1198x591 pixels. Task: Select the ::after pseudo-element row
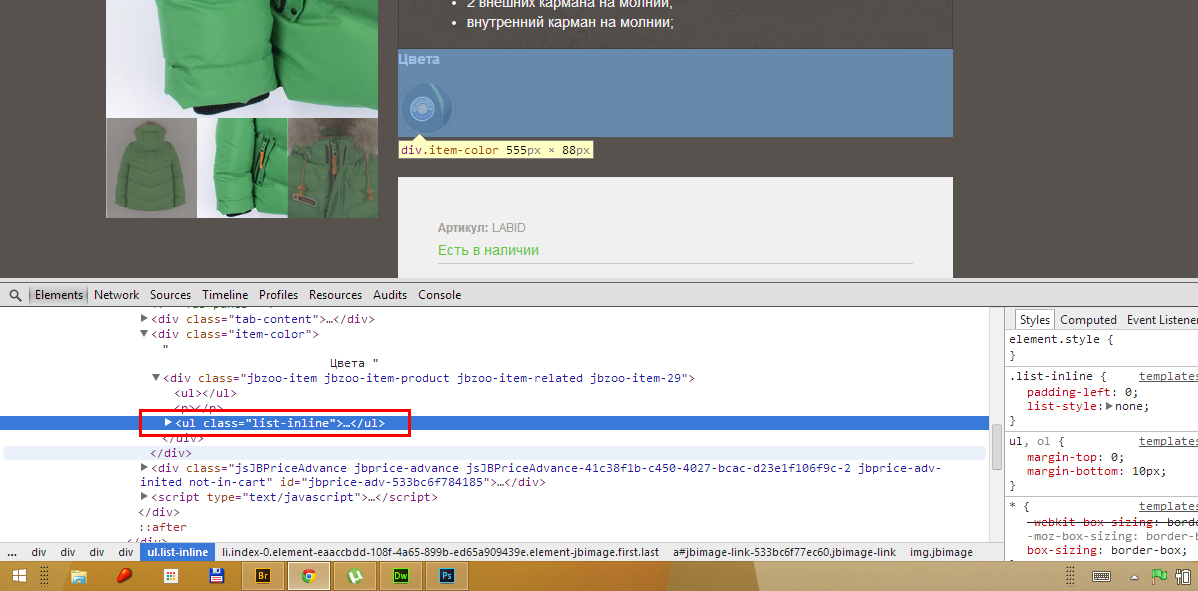163,527
